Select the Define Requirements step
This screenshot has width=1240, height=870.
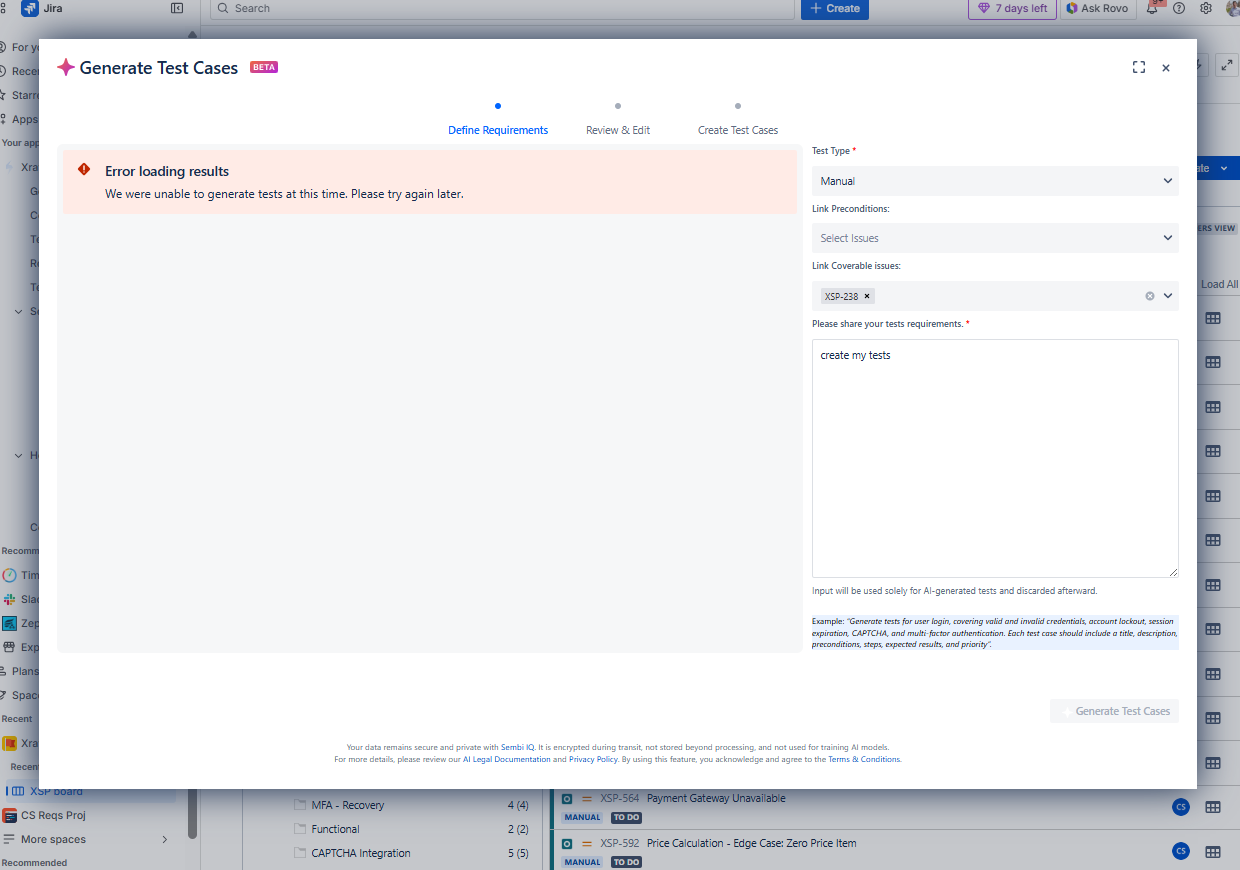click(498, 130)
